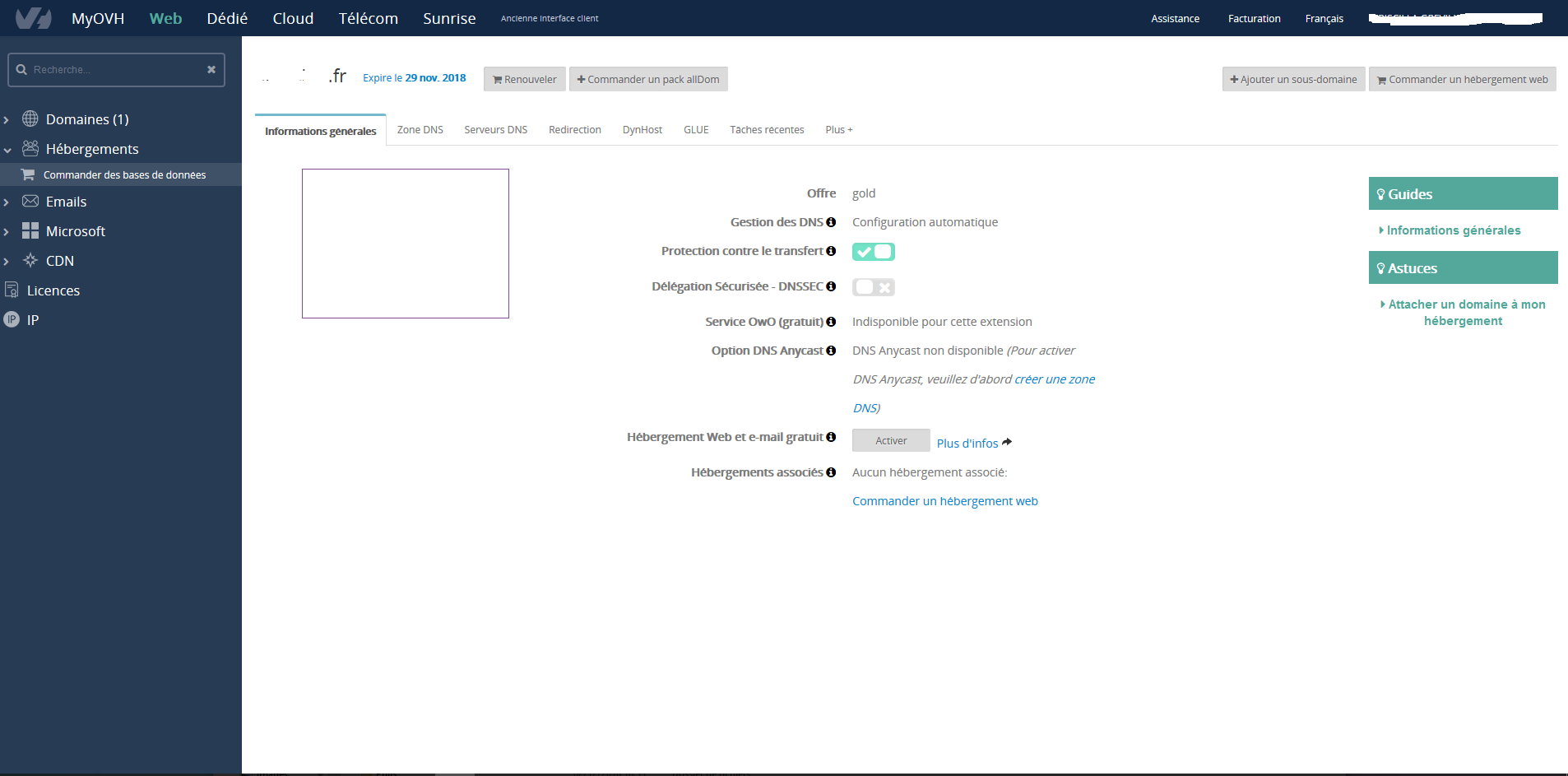Click the shopping cart icon for databases

tap(28, 174)
